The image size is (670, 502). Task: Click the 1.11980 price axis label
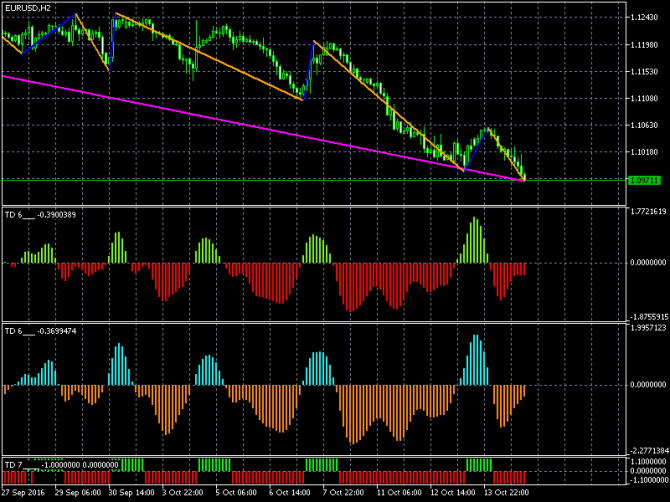[x=644, y=44]
